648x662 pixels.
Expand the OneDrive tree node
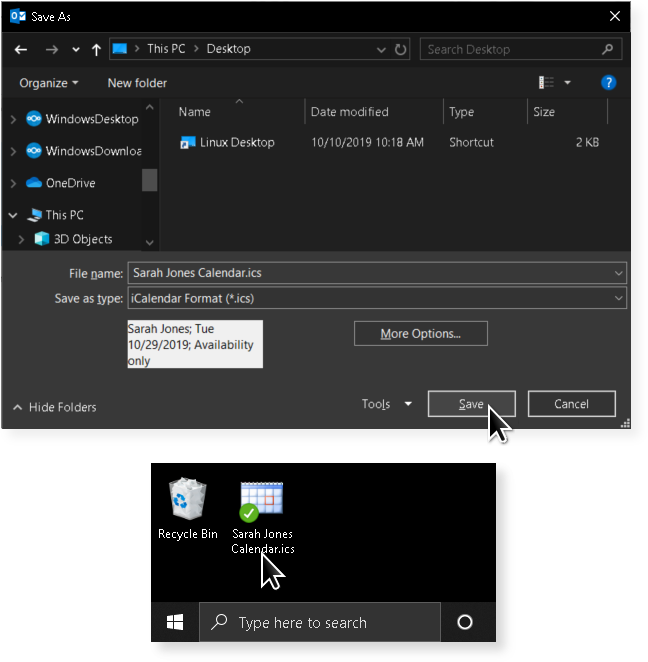[13, 183]
